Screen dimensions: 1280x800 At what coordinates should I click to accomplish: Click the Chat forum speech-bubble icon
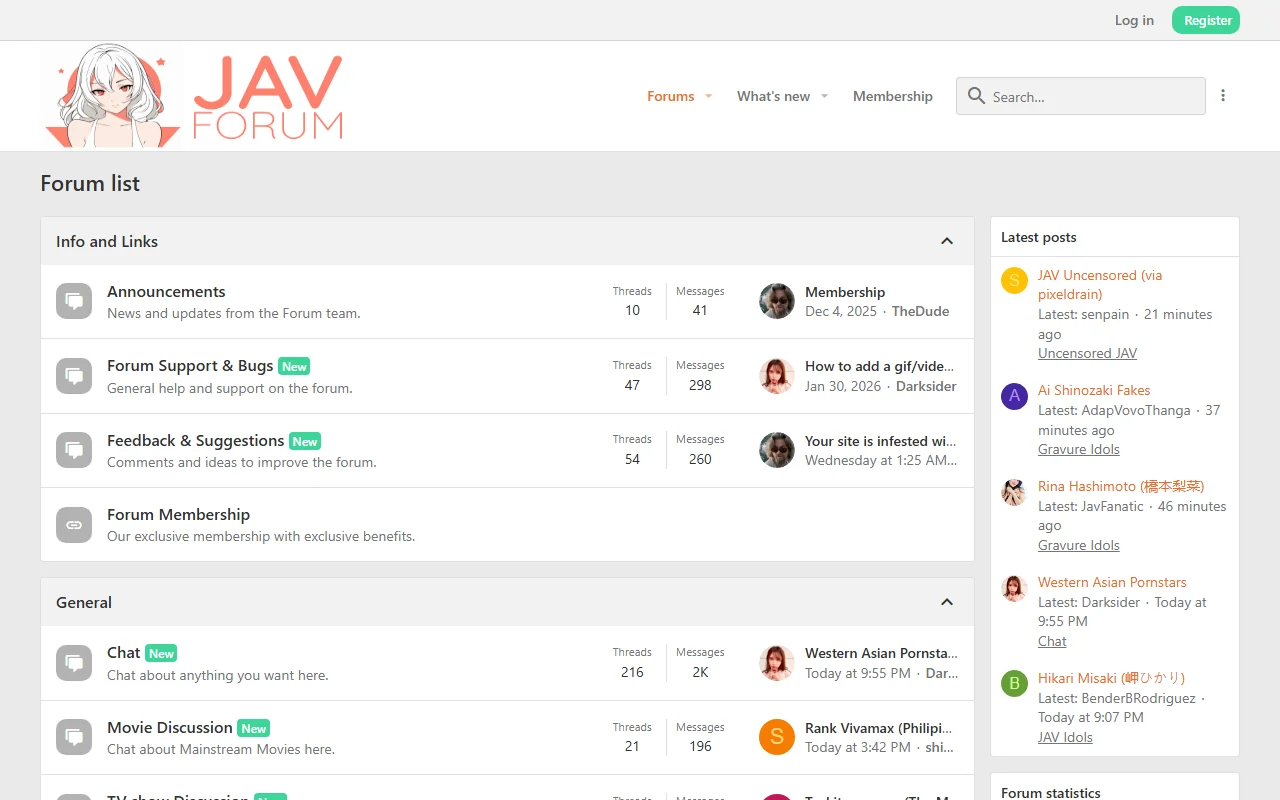(x=73, y=662)
